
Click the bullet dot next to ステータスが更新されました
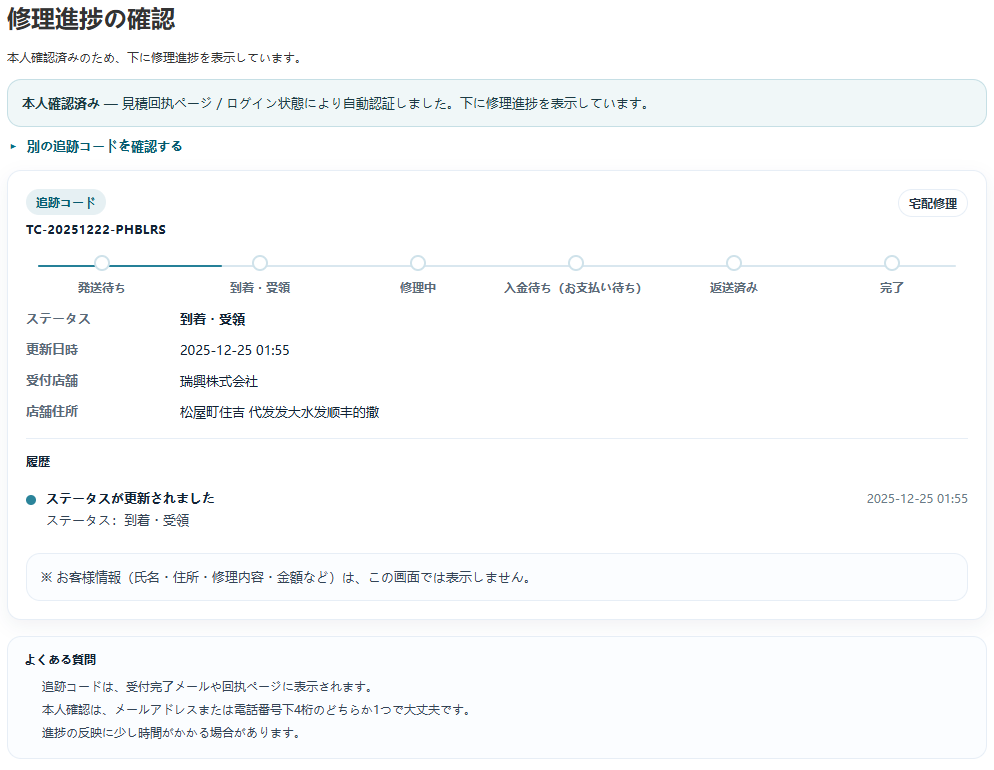(31, 497)
